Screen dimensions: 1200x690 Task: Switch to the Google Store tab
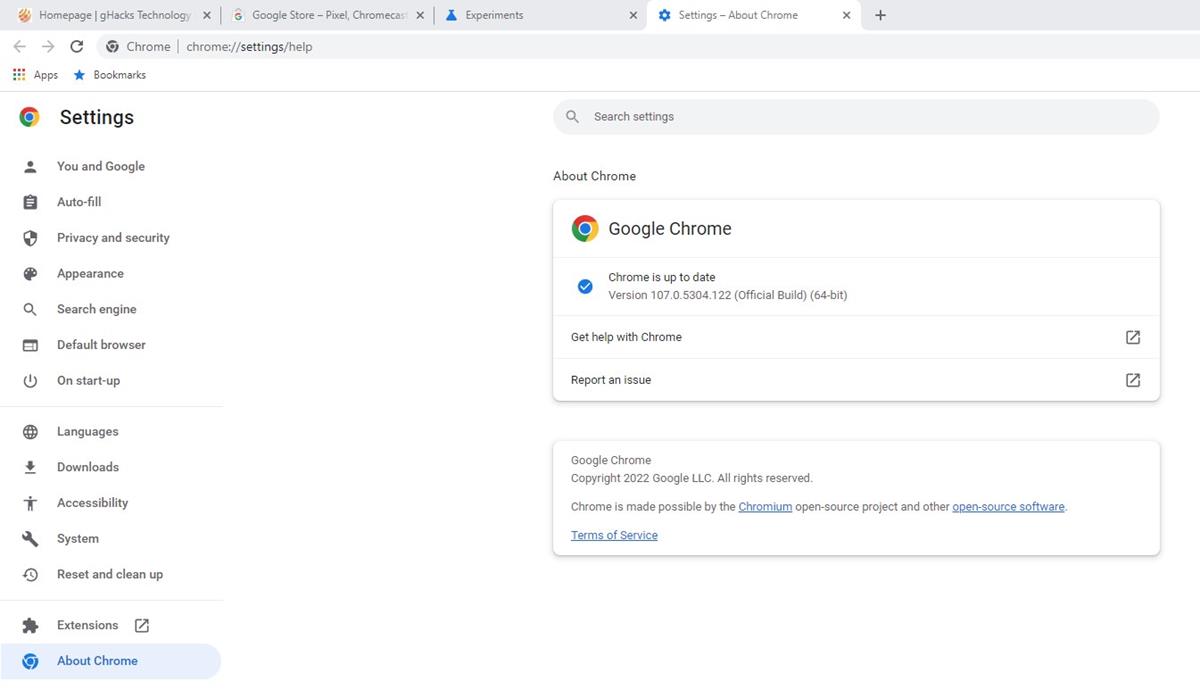tap(320, 16)
